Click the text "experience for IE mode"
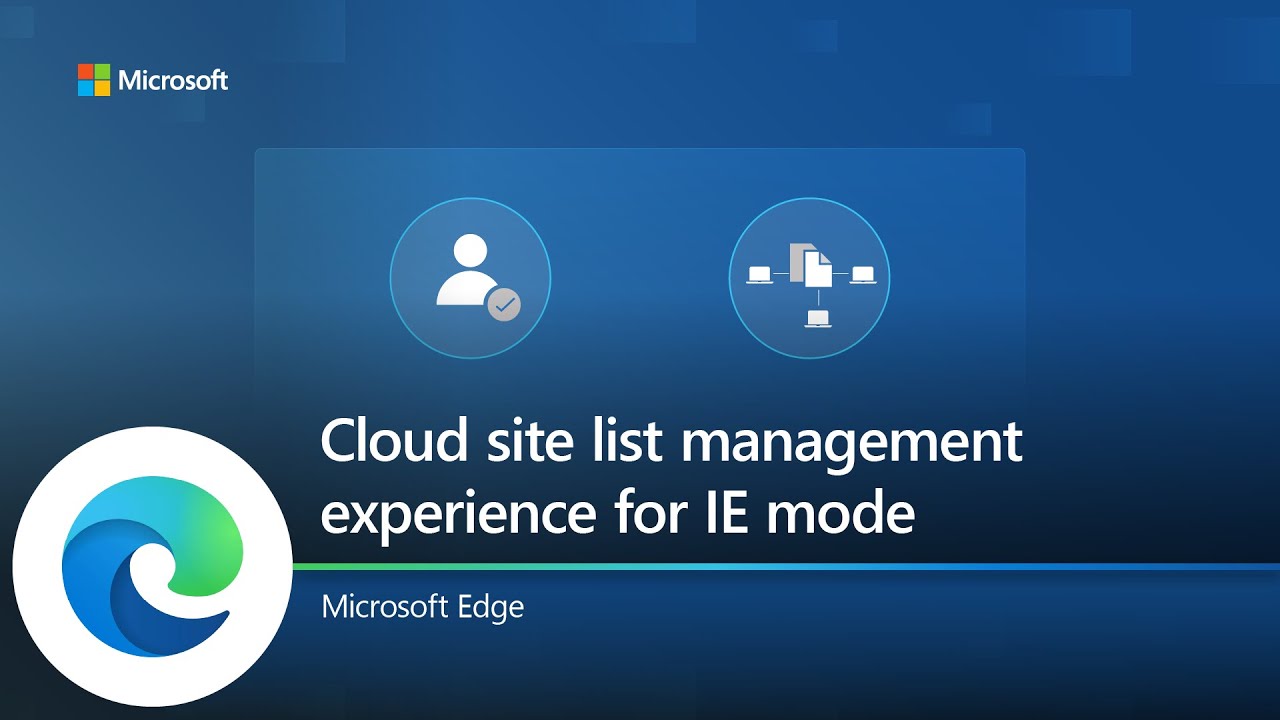 (x=617, y=512)
